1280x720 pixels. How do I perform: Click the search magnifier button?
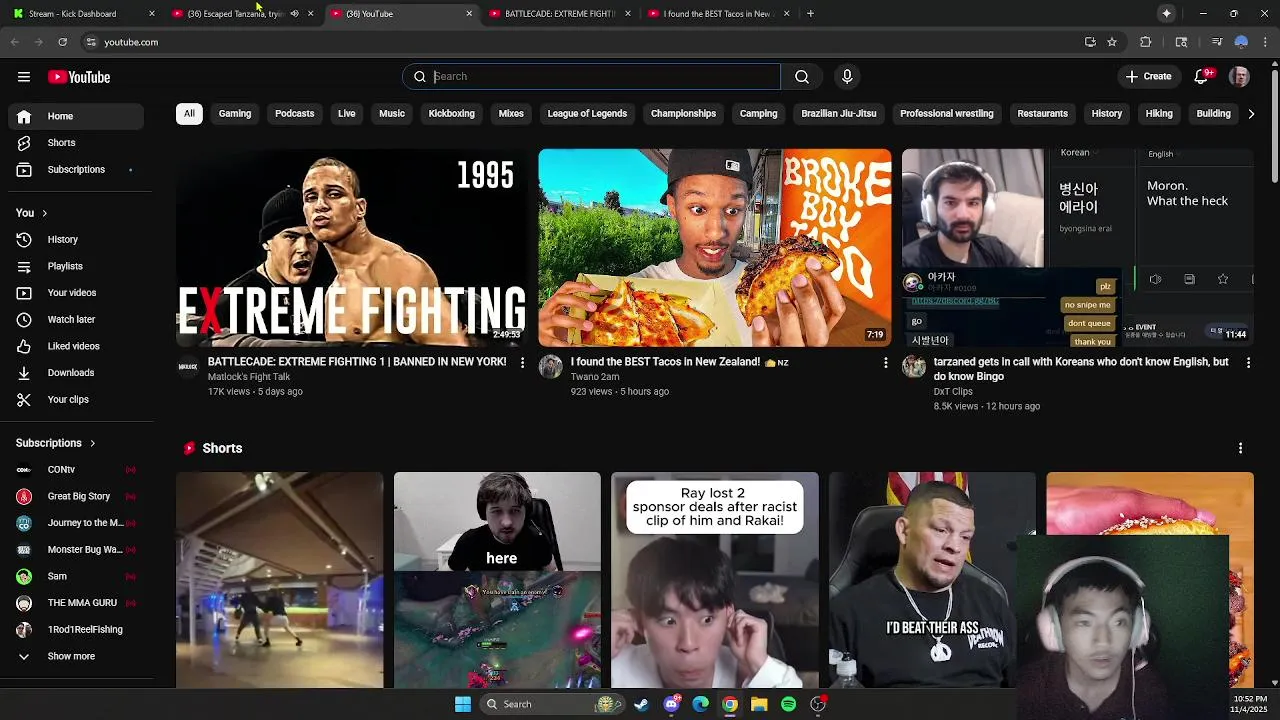(802, 77)
